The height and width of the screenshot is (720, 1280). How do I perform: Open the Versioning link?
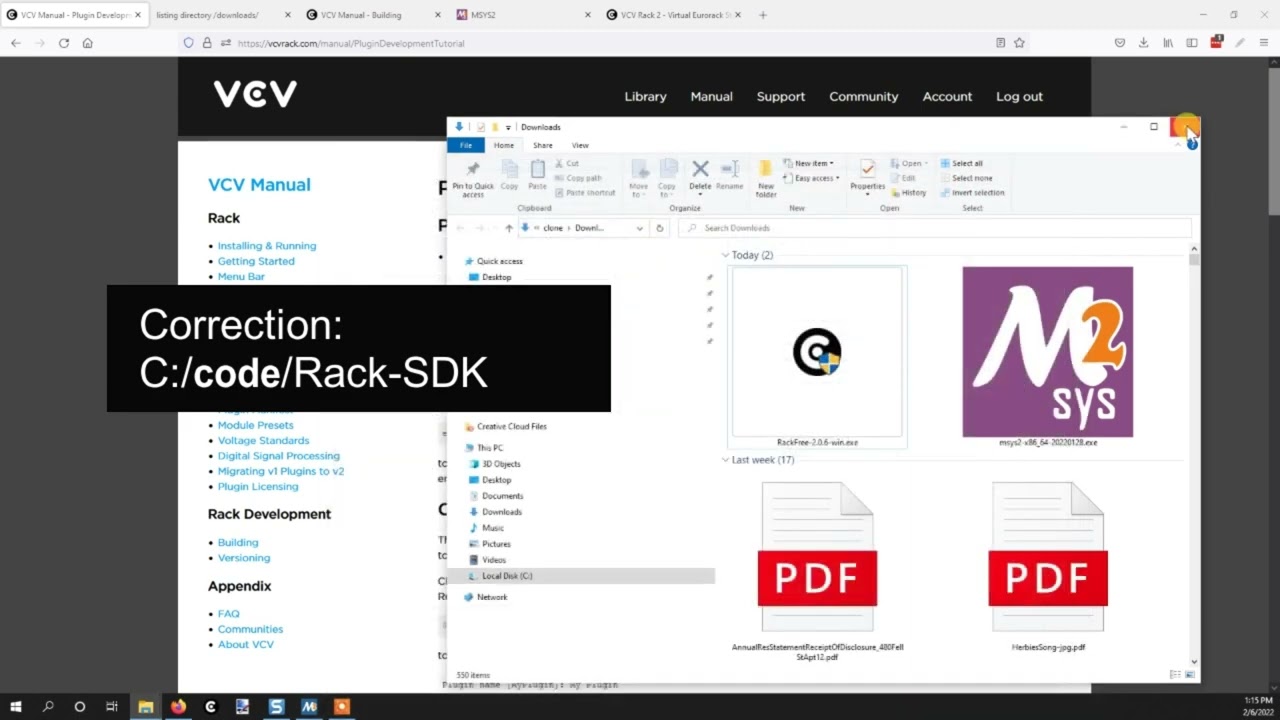(x=244, y=558)
